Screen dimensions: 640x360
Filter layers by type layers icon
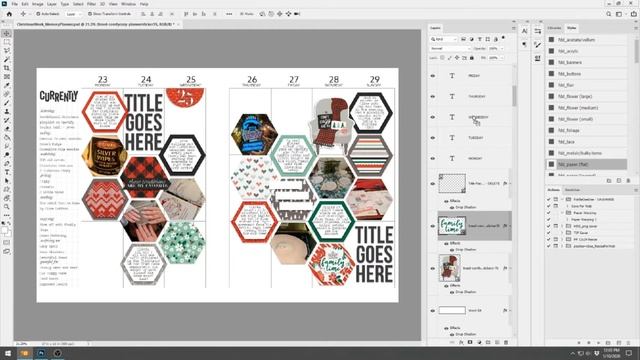[x=480, y=39]
